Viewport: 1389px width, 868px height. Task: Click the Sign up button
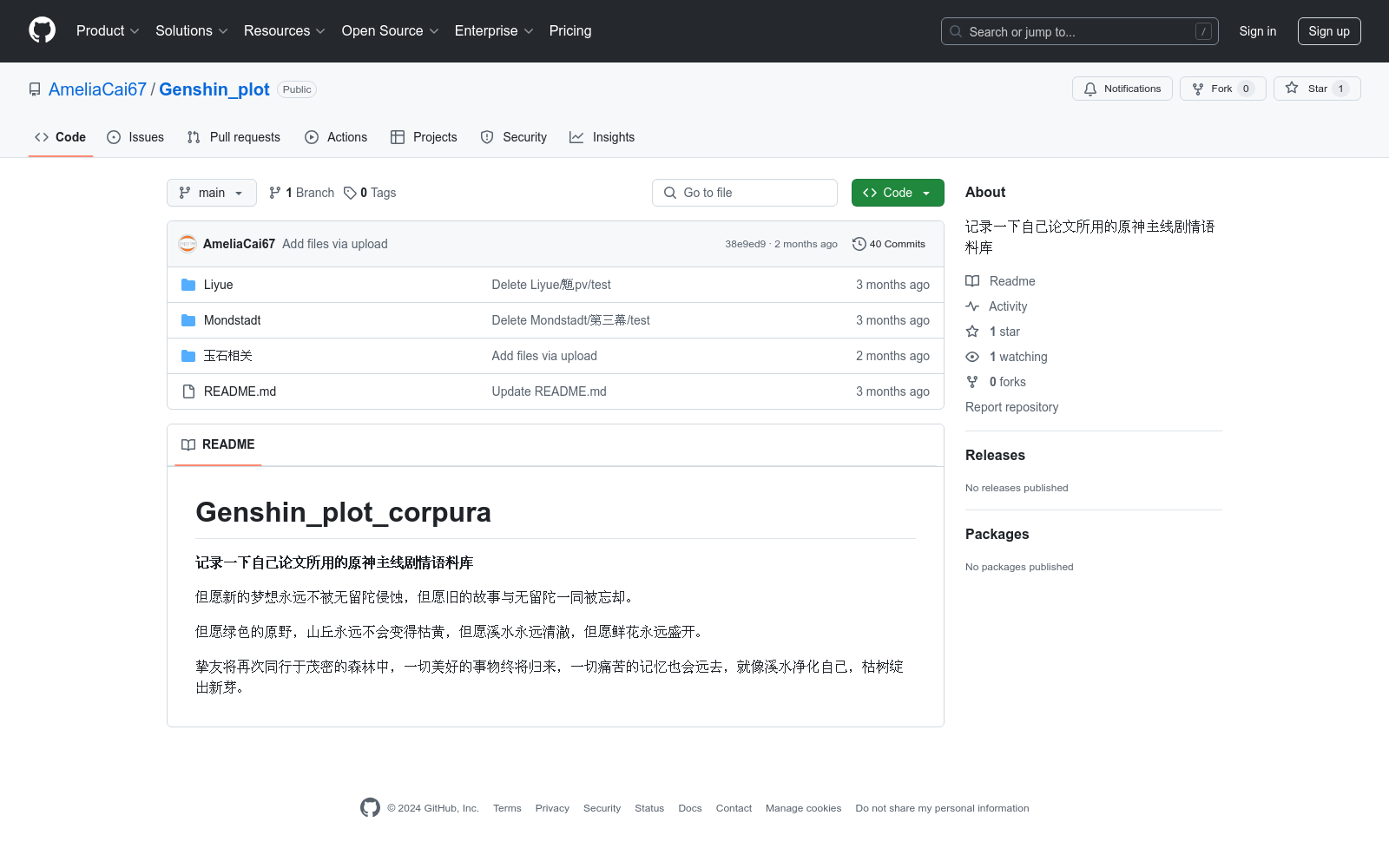[1329, 31]
